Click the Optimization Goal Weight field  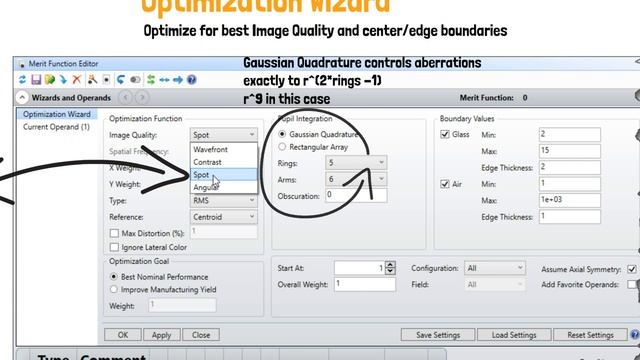pyautogui.click(x=182, y=305)
